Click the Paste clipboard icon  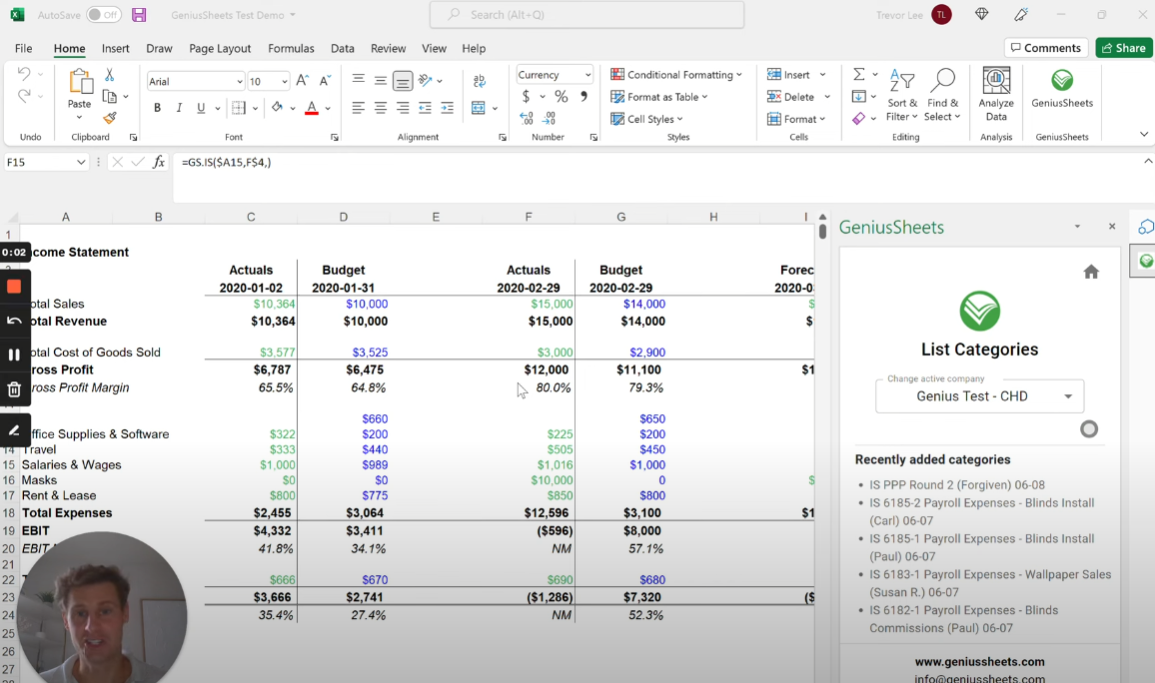pos(80,83)
